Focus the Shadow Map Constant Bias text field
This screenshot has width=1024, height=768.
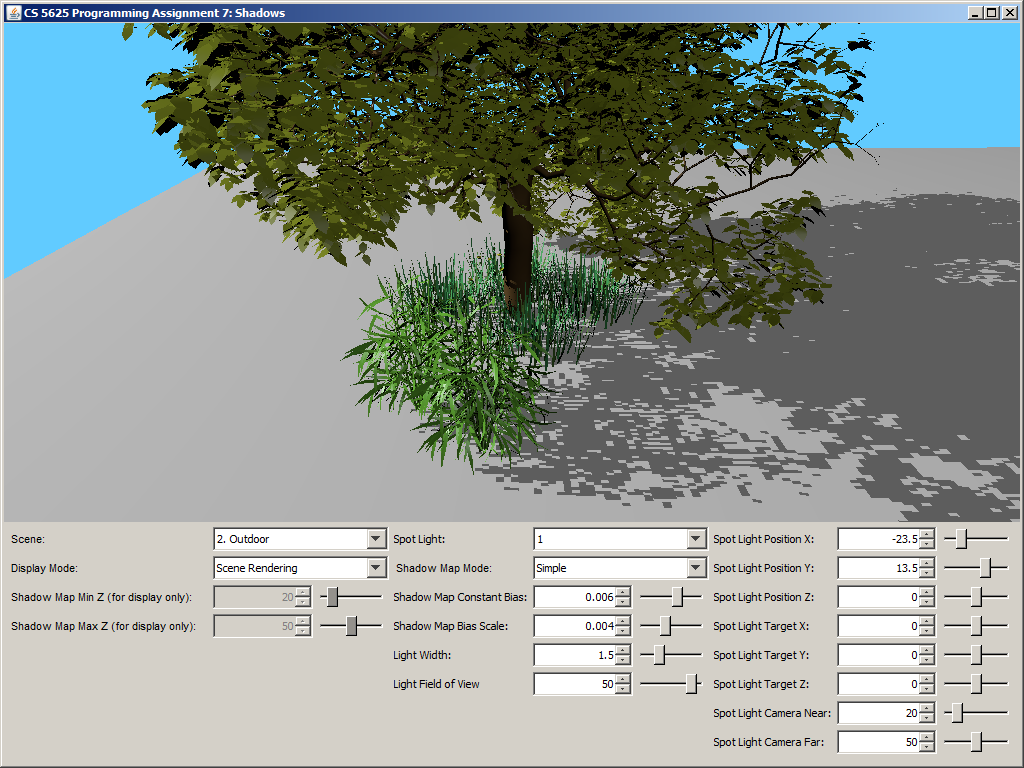pos(574,597)
